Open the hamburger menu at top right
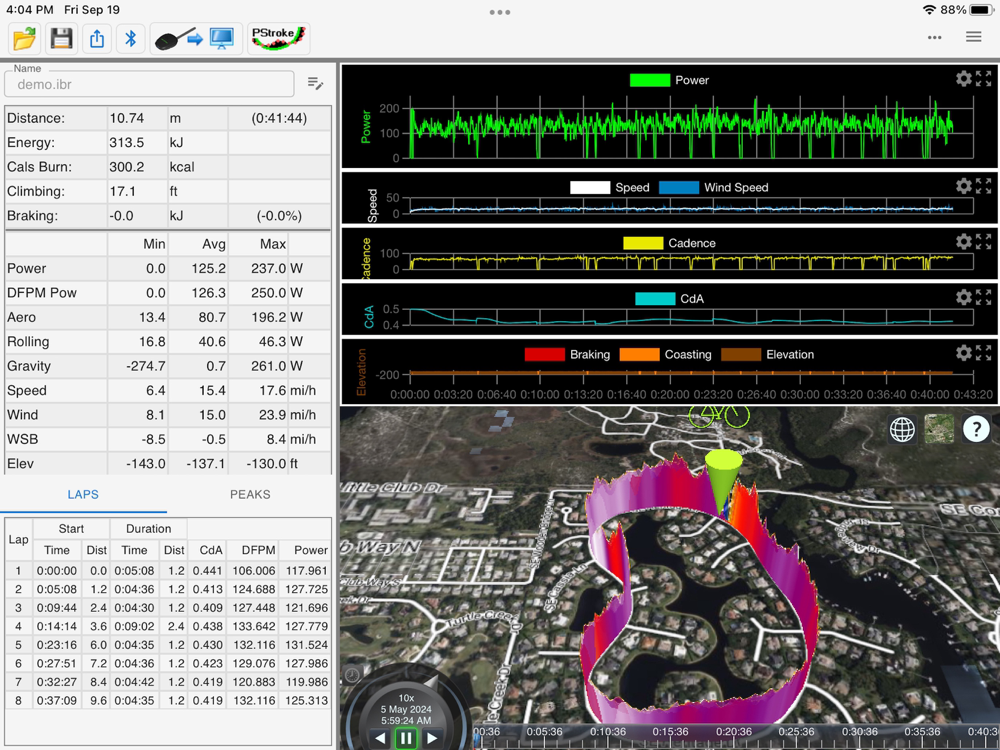 click(973, 37)
